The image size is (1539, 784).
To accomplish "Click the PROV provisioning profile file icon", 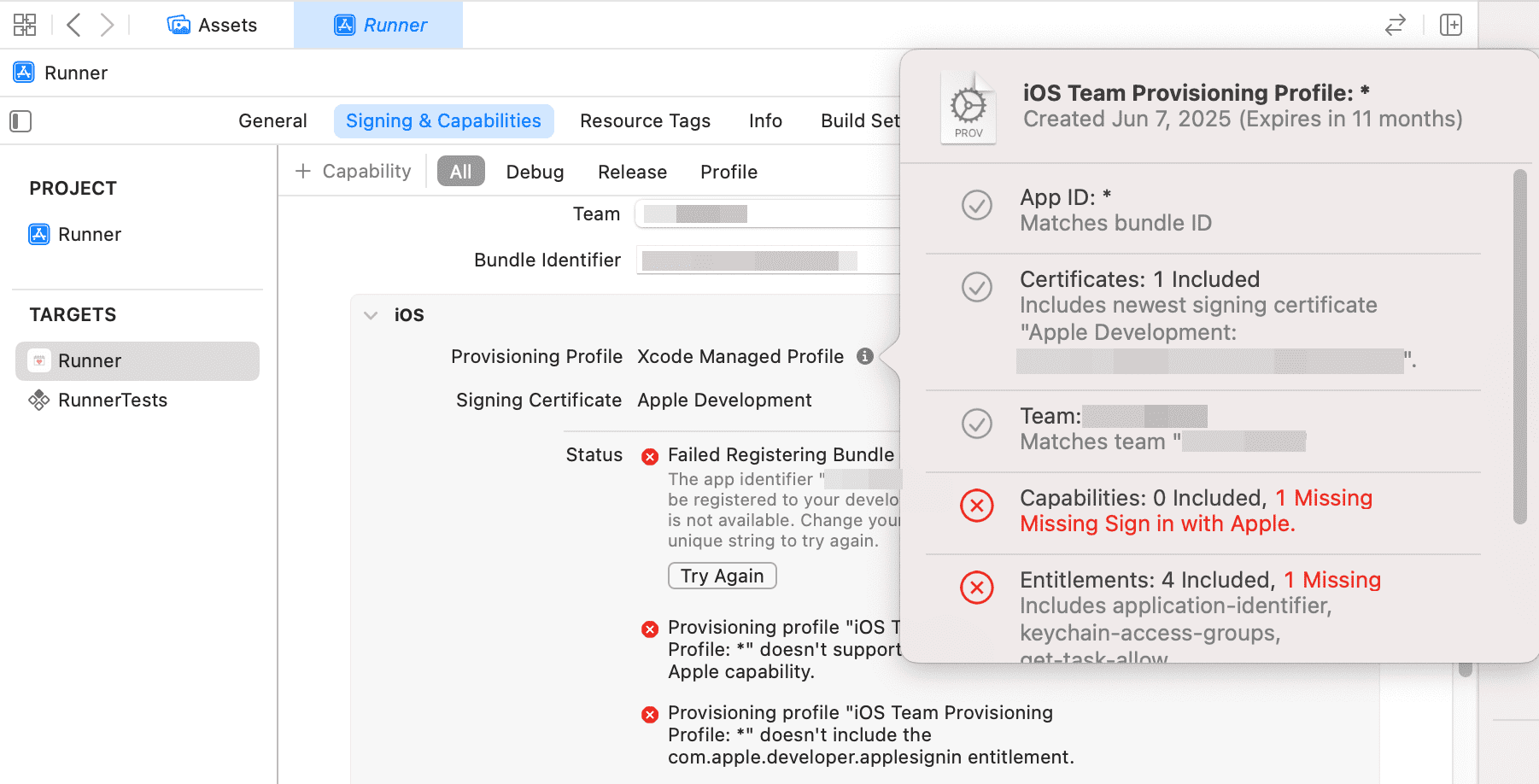I will point(968,108).
